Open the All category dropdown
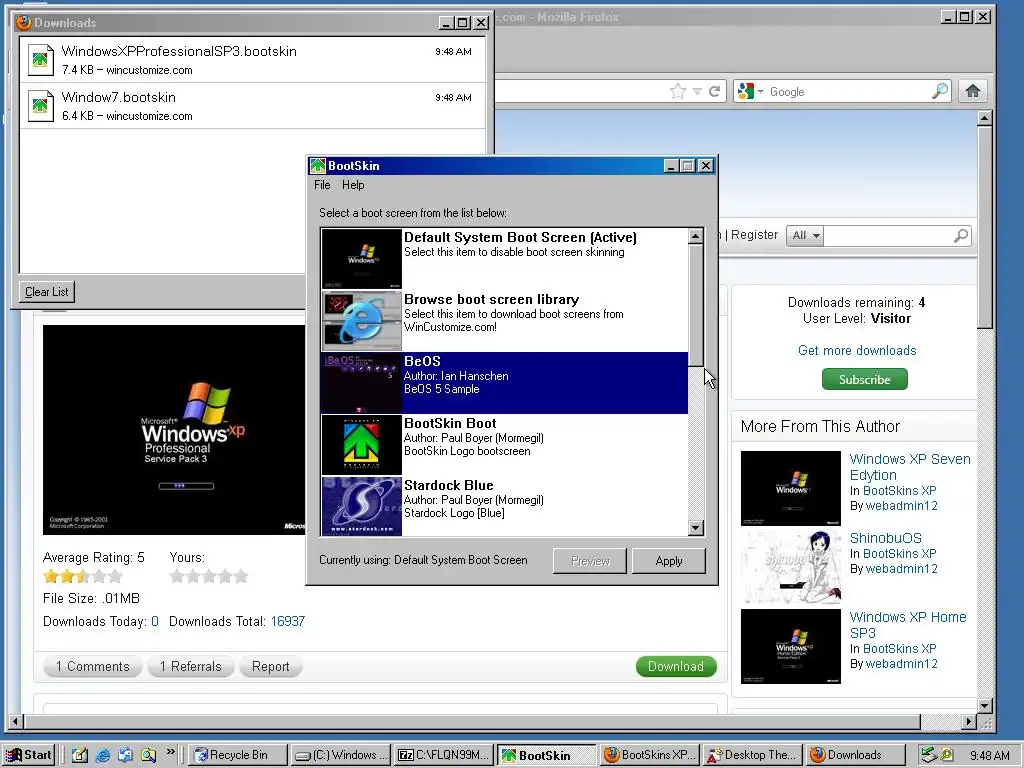This screenshot has width=1024, height=768. 805,236
